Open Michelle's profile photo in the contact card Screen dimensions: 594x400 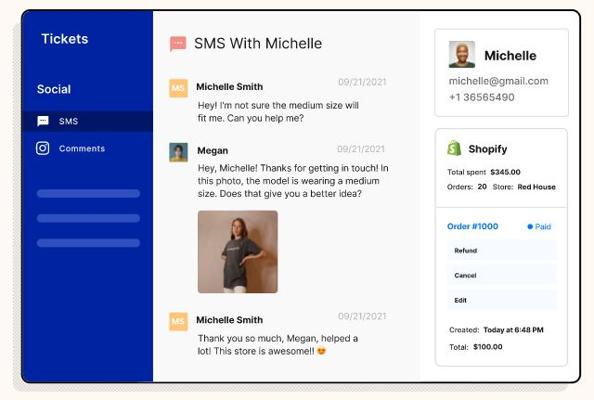point(462,55)
